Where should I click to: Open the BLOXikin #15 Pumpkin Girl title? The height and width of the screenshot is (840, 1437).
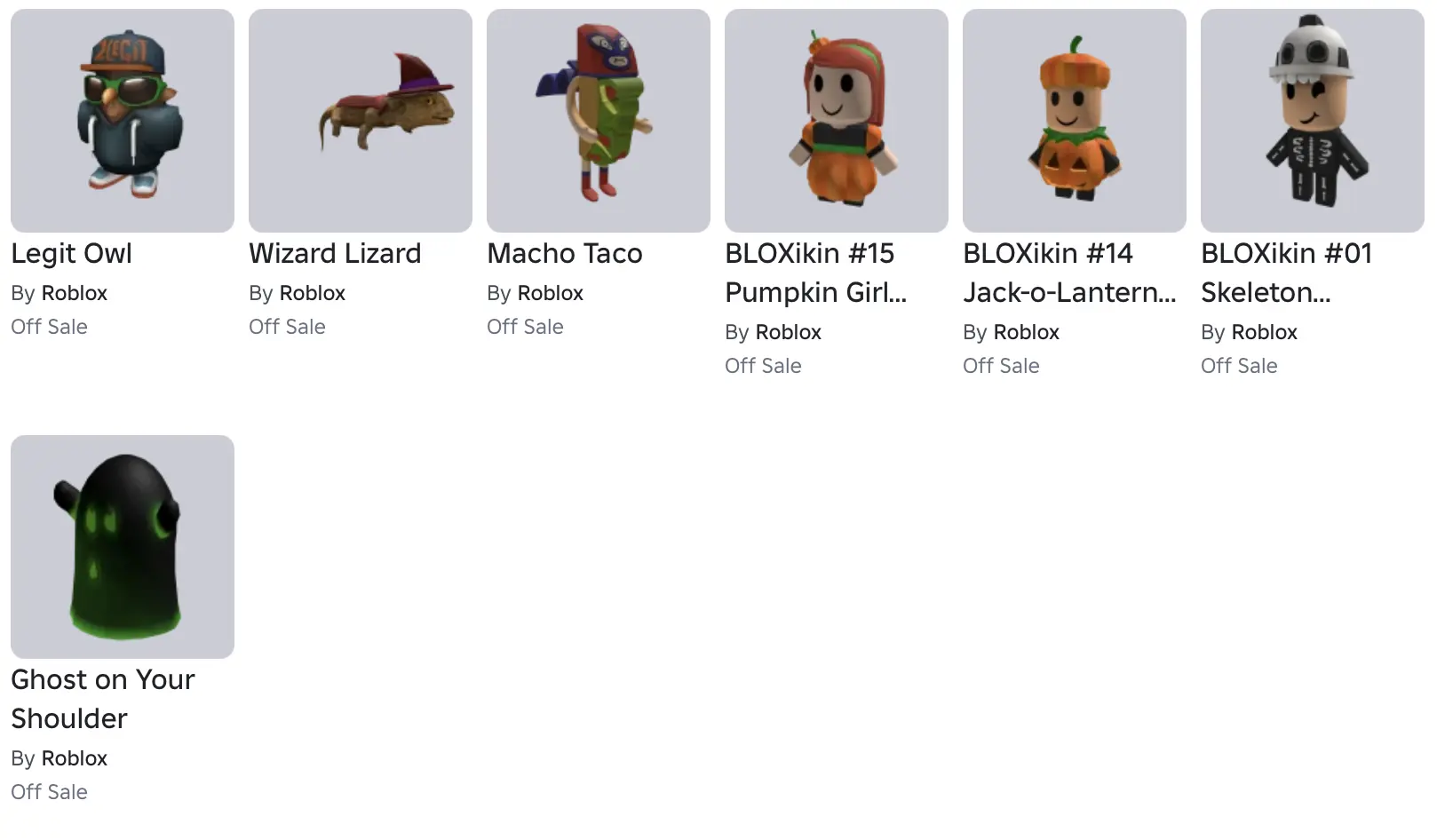point(814,273)
